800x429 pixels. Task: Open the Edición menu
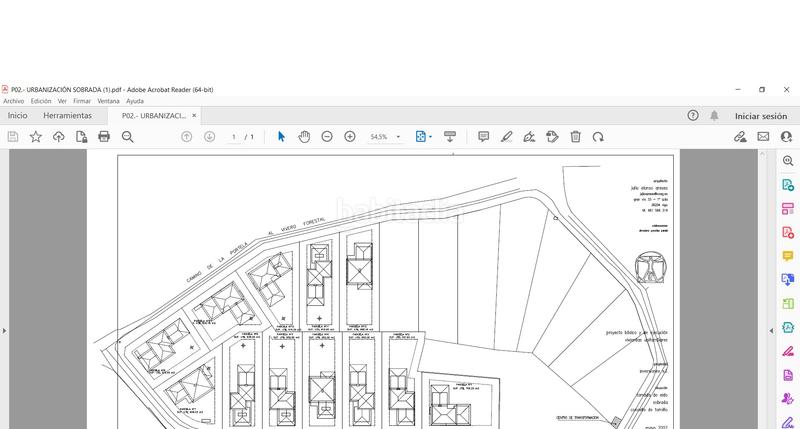click(41, 101)
